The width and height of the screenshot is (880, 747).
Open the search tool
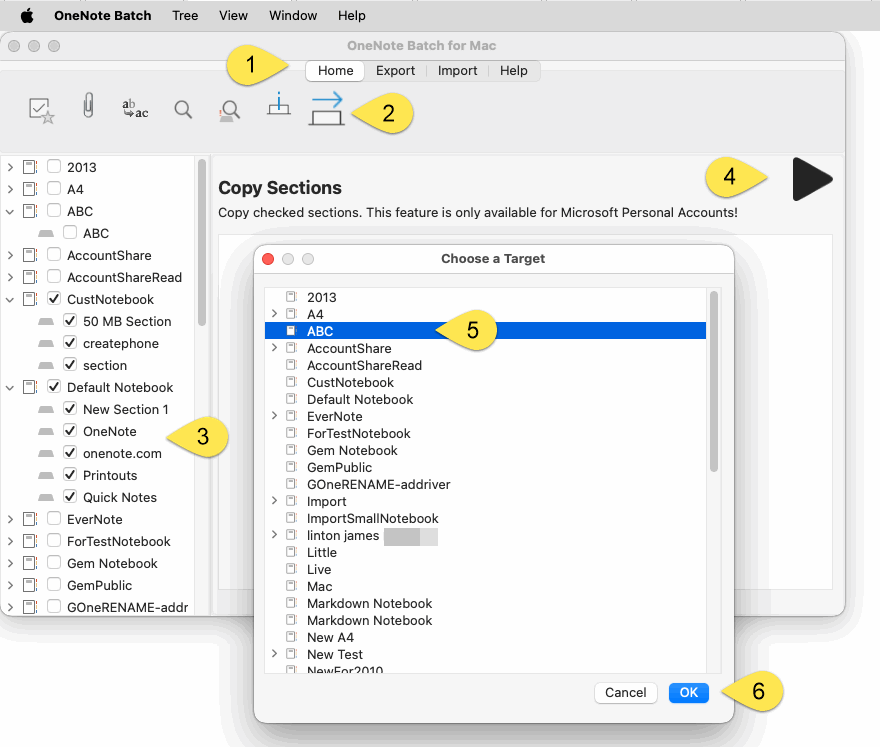[183, 110]
